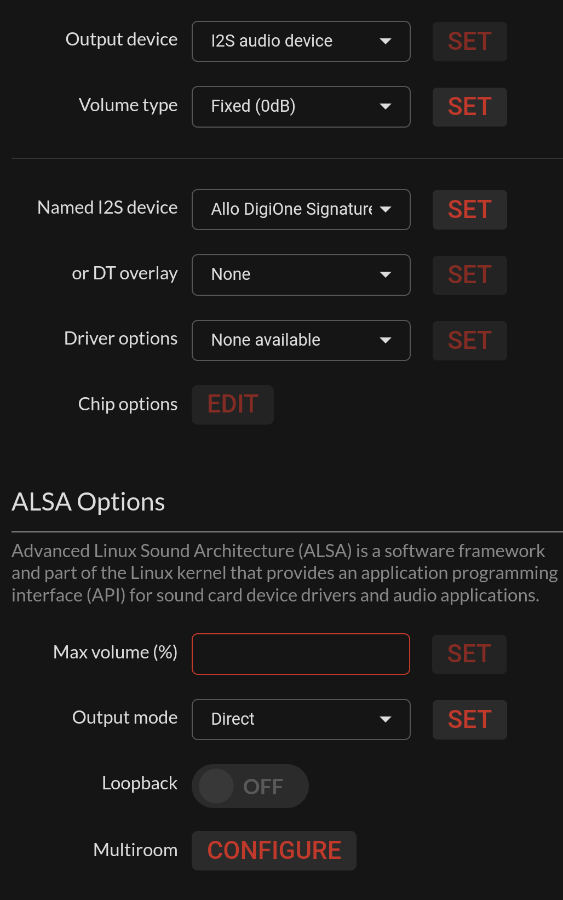
Task: Click the arrow of I2S audio device dropdown
Action: [386, 41]
